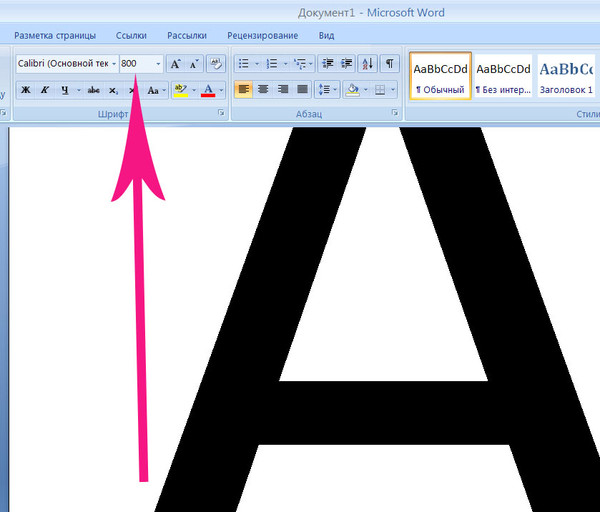This screenshot has height=512, width=600.
Task: Open Шрифт dialog launcher
Action: coord(221,113)
